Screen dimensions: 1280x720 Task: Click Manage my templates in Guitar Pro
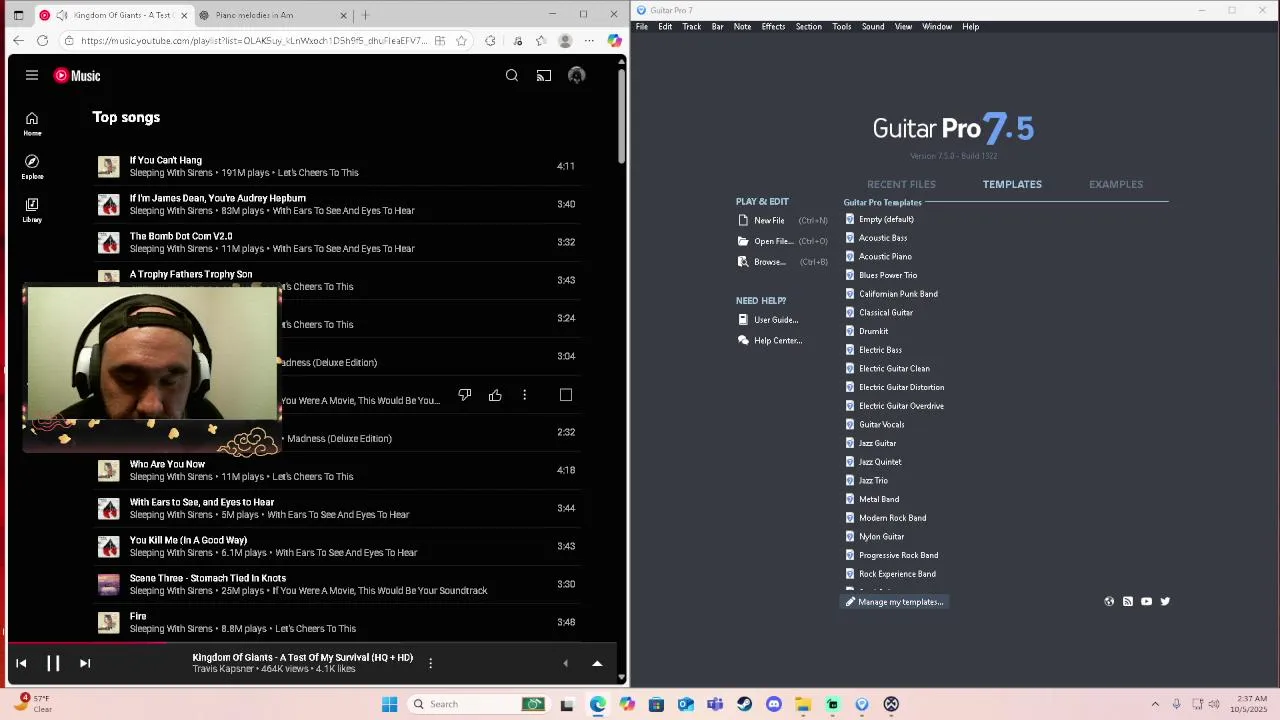coord(894,602)
